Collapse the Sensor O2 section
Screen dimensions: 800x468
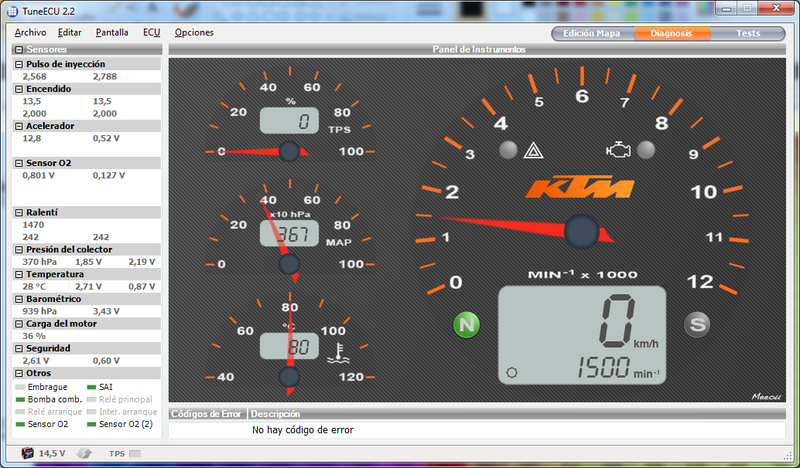click(x=19, y=163)
